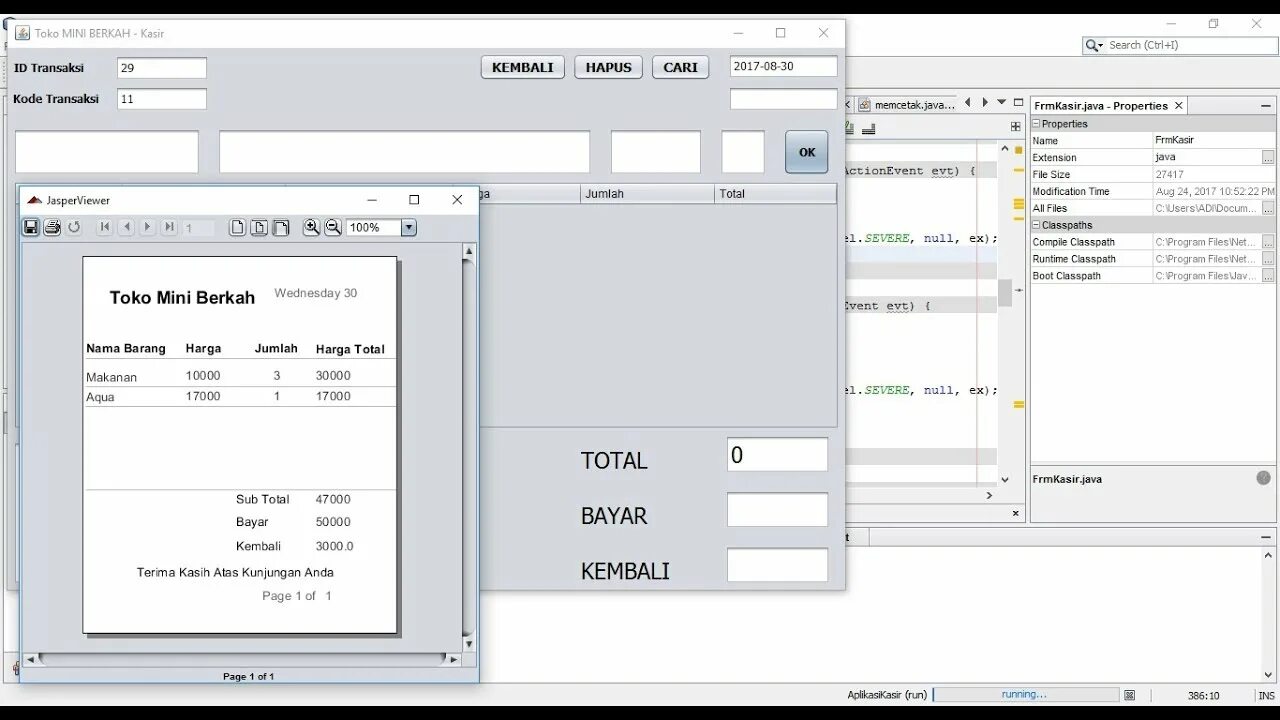Click the empty field below the date
1280x720 pixels.
(x=783, y=99)
